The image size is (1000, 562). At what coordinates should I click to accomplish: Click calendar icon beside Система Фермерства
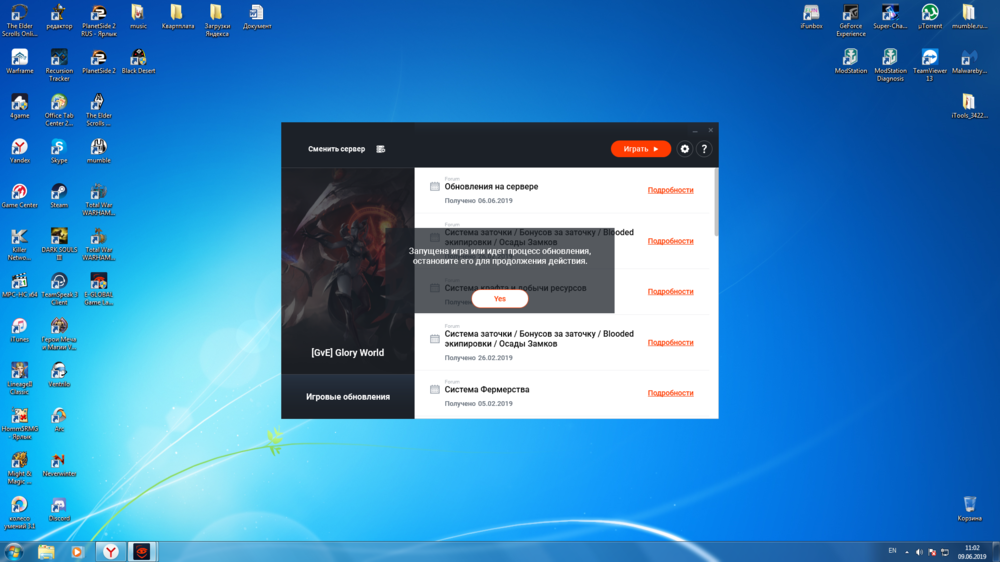435,390
